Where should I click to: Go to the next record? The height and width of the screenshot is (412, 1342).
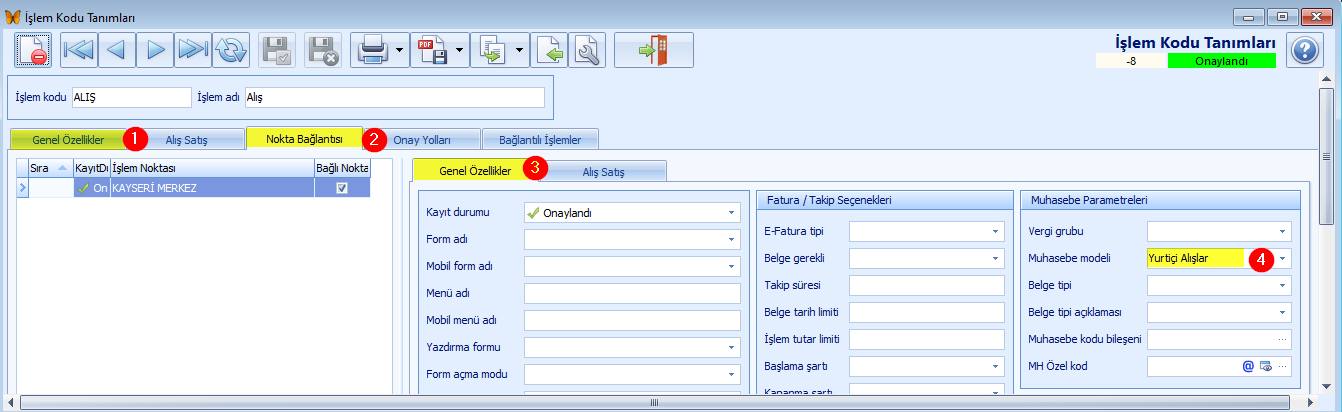pos(154,49)
